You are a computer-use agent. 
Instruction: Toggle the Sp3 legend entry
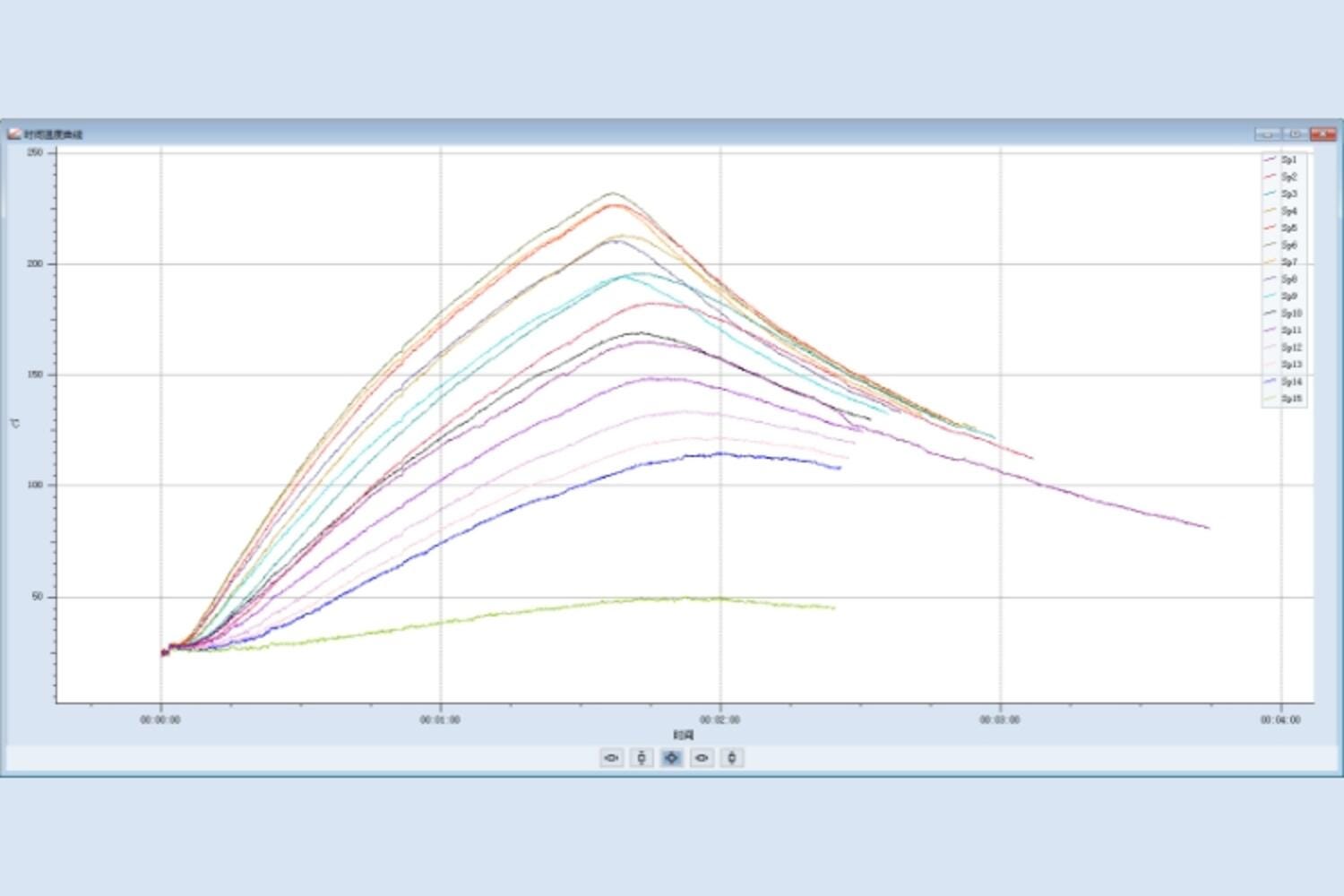pos(1288,194)
